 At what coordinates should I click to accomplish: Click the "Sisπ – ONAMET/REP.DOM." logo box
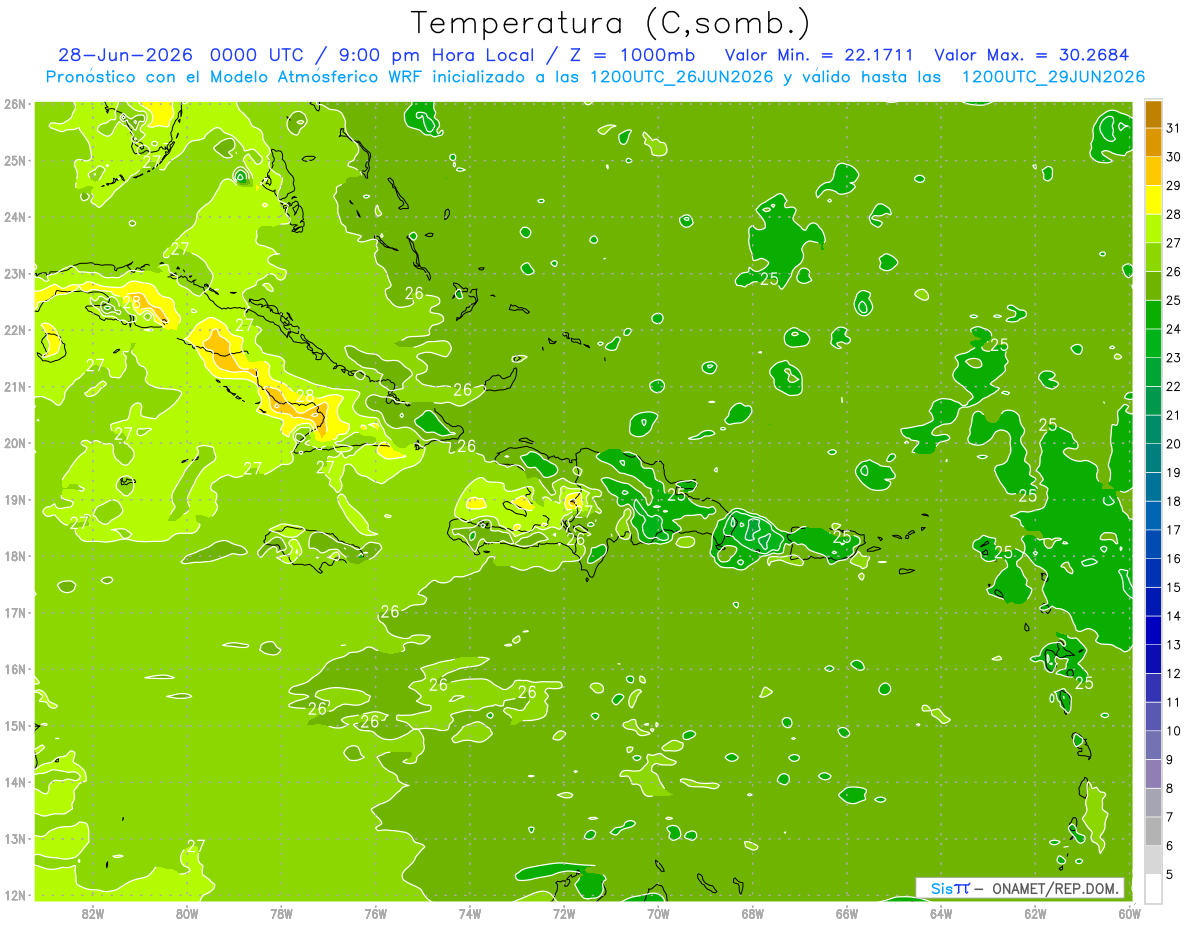click(1020, 888)
